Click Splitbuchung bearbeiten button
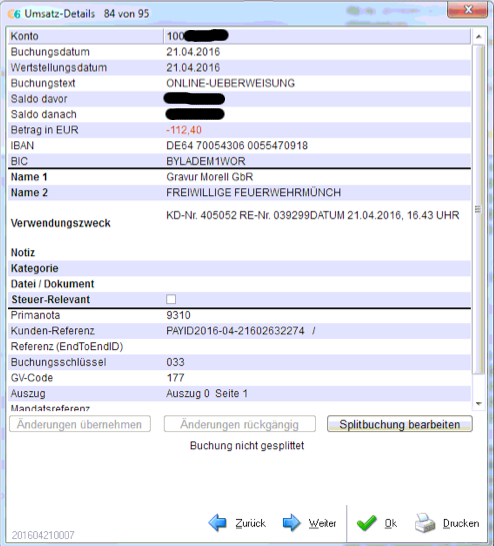The image size is (494, 546). point(400,424)
